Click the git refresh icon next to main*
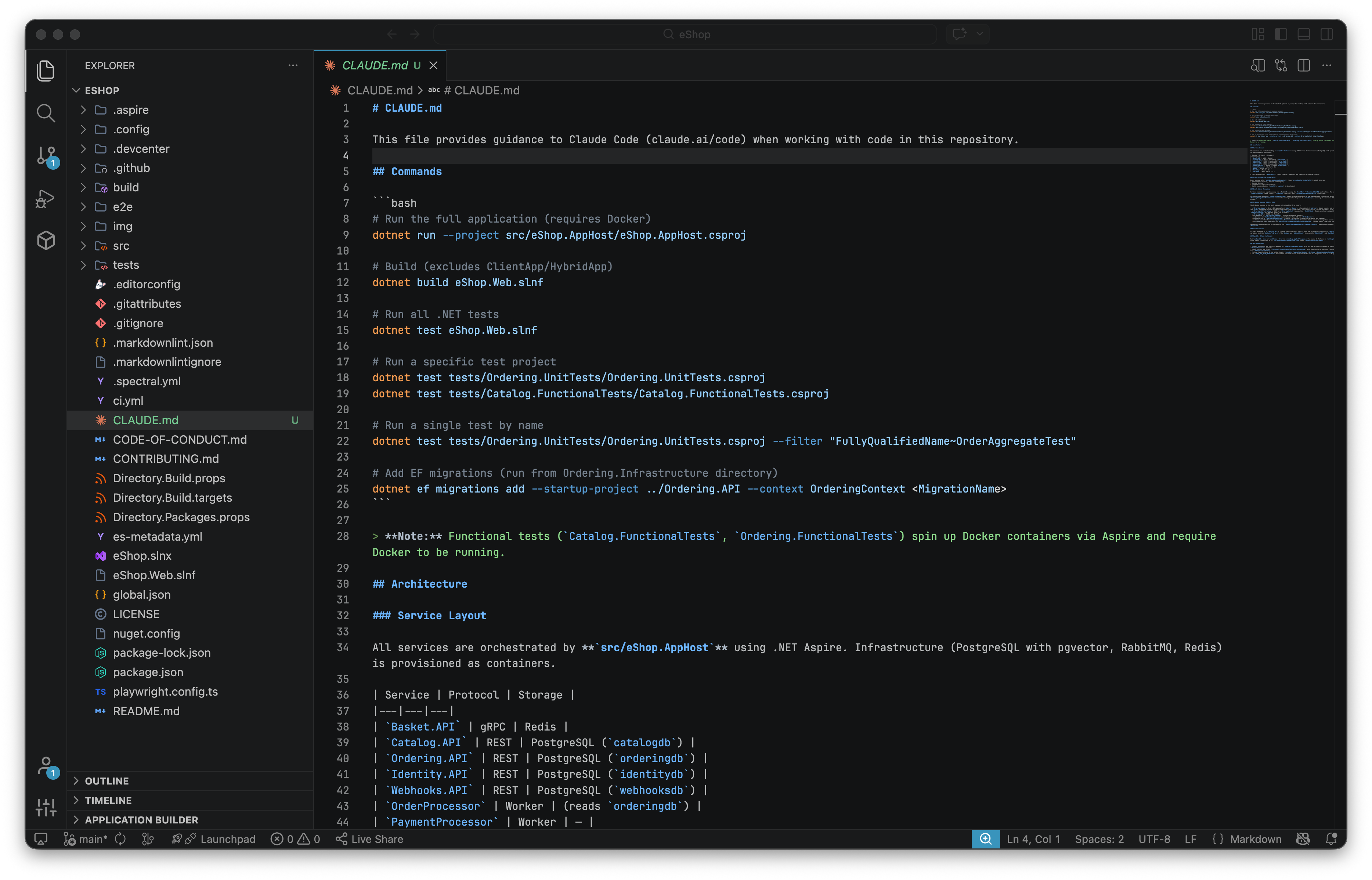 (120, 839)
